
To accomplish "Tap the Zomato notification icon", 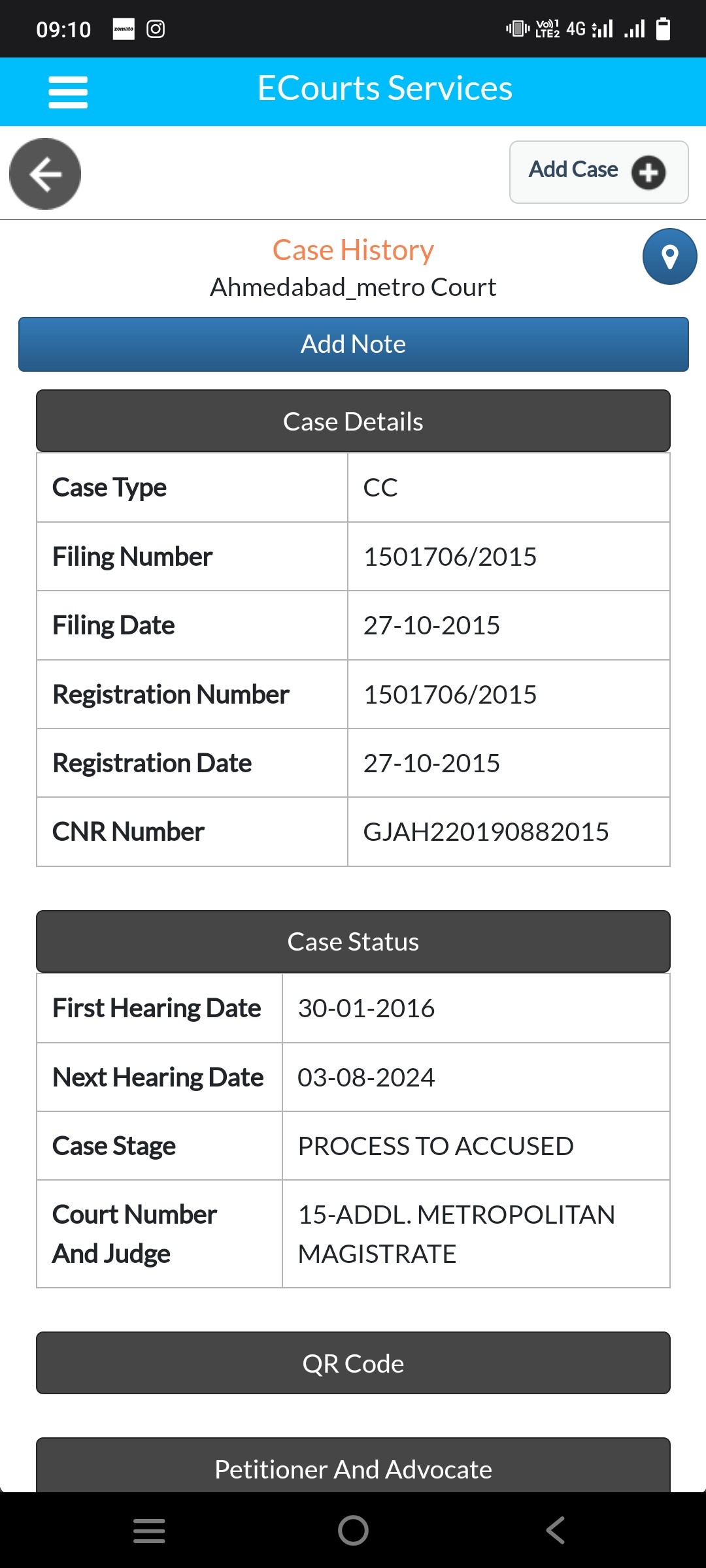I will (124, 29).
